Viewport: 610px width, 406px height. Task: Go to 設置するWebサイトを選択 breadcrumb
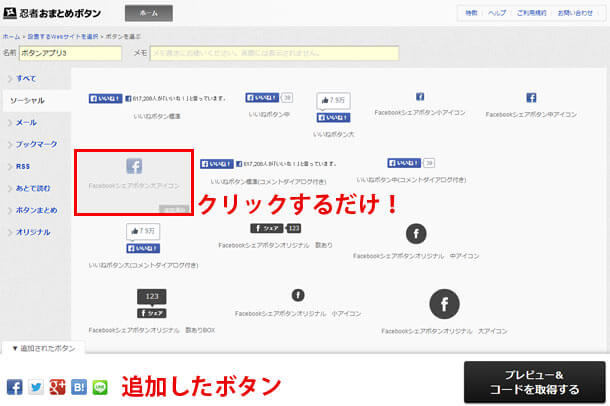[x=63, y=37]
